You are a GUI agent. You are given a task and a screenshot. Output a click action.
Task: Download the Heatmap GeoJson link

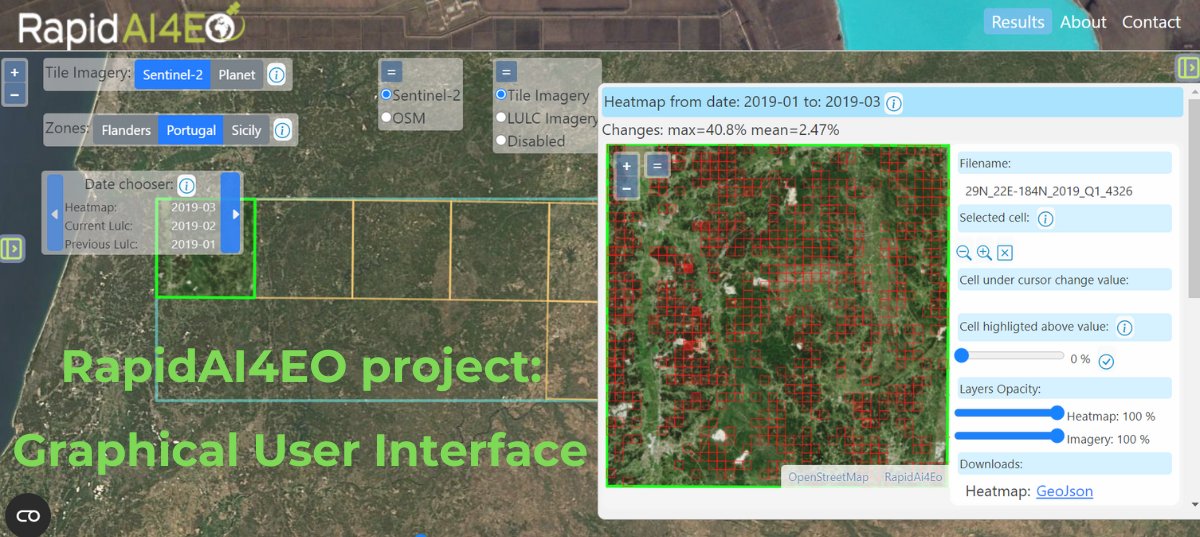(x=1064, y=491)
